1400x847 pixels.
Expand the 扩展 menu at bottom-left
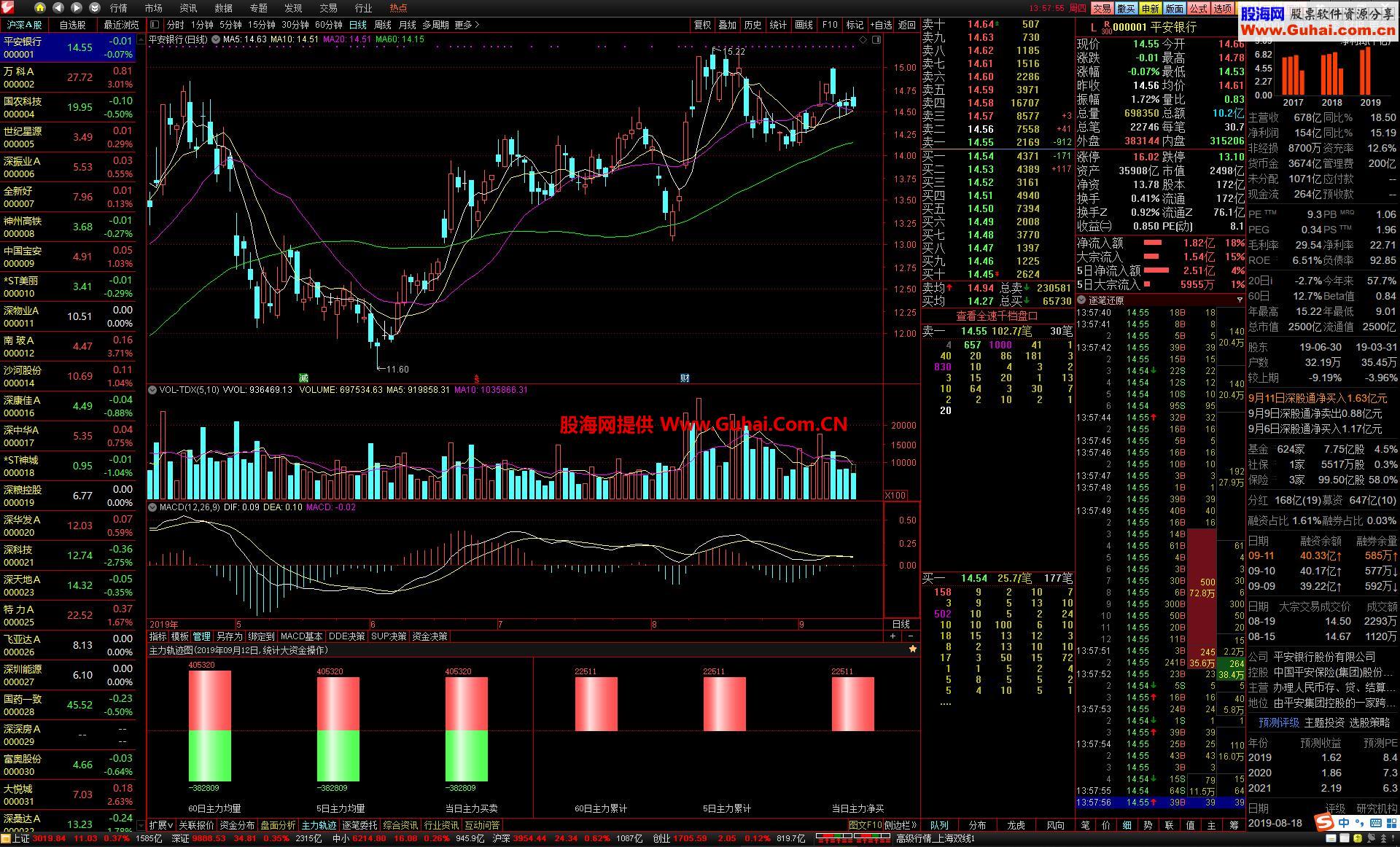(160, 825)
